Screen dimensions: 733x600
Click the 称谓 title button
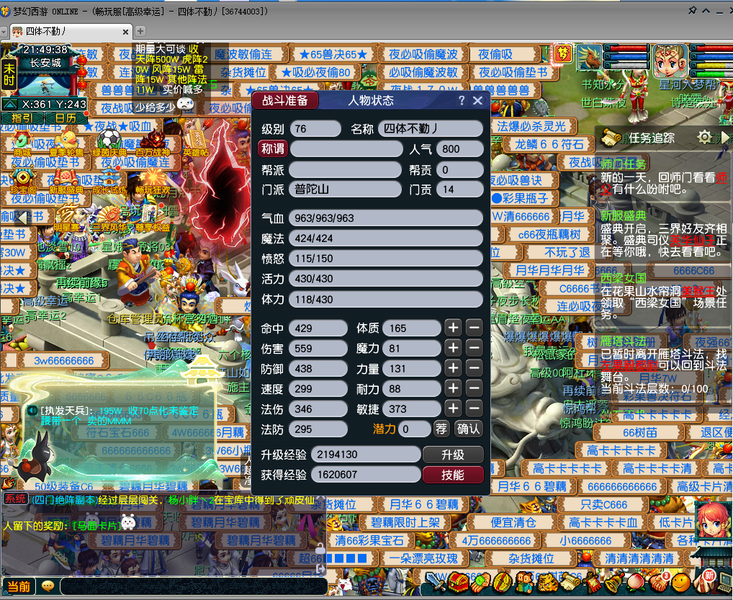click(x=273, y=149)
